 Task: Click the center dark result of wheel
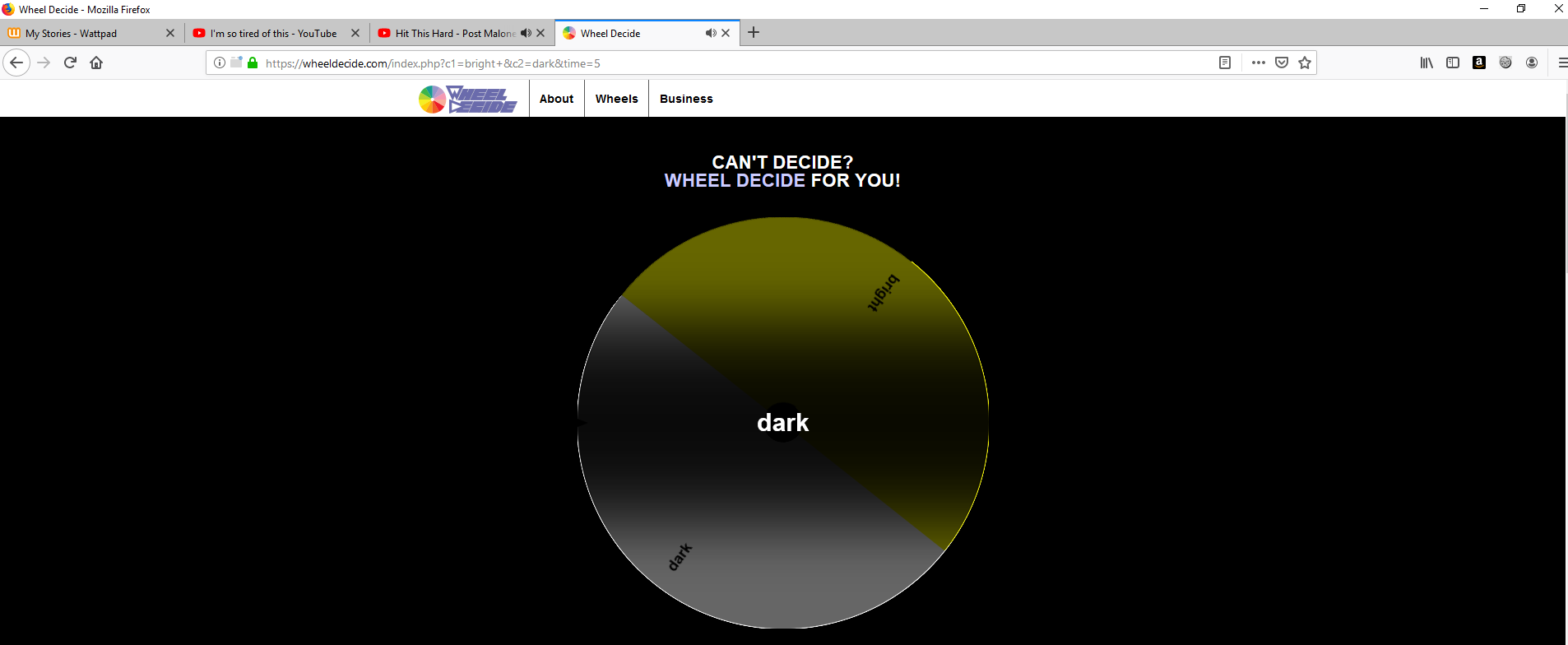point(783,423)
